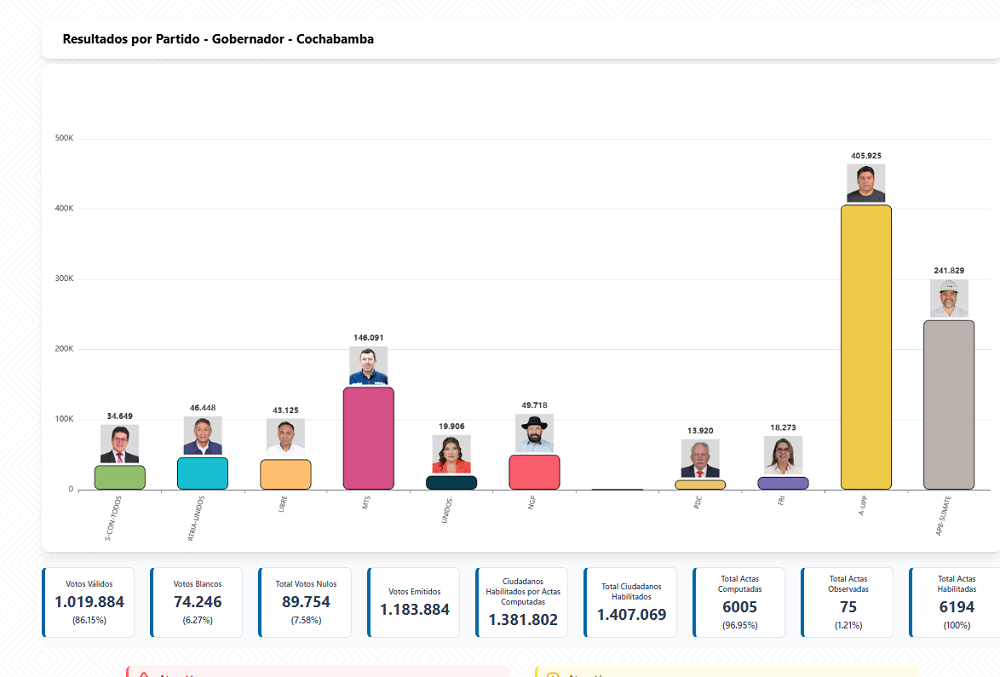Click the Total Ciudadanos Habilitados card

631,602
